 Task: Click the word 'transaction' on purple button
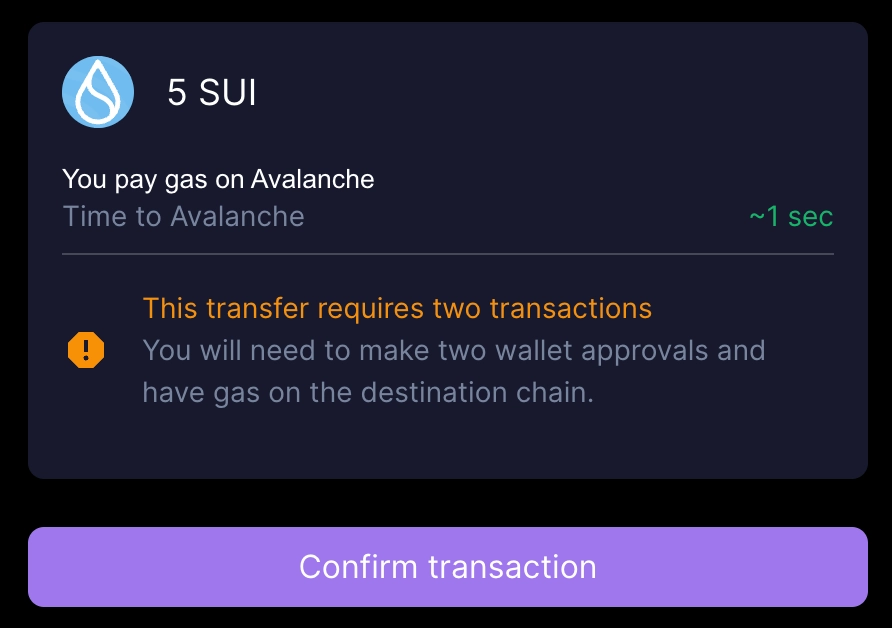pos(512,567)
